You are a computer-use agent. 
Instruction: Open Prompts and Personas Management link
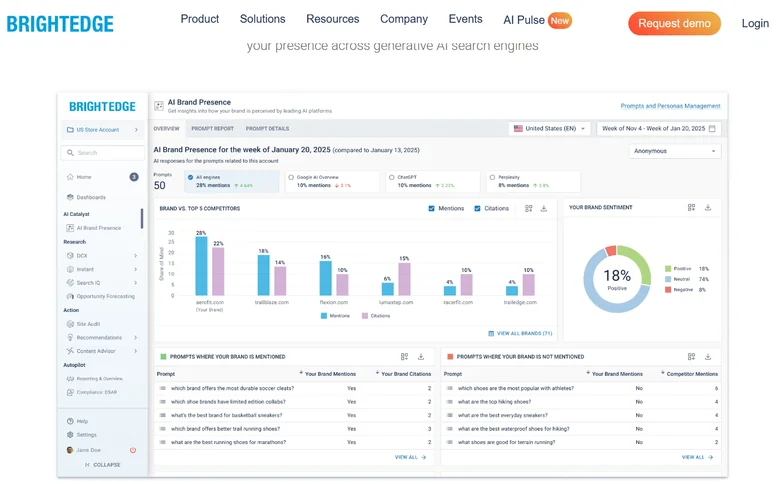[670, 106]
